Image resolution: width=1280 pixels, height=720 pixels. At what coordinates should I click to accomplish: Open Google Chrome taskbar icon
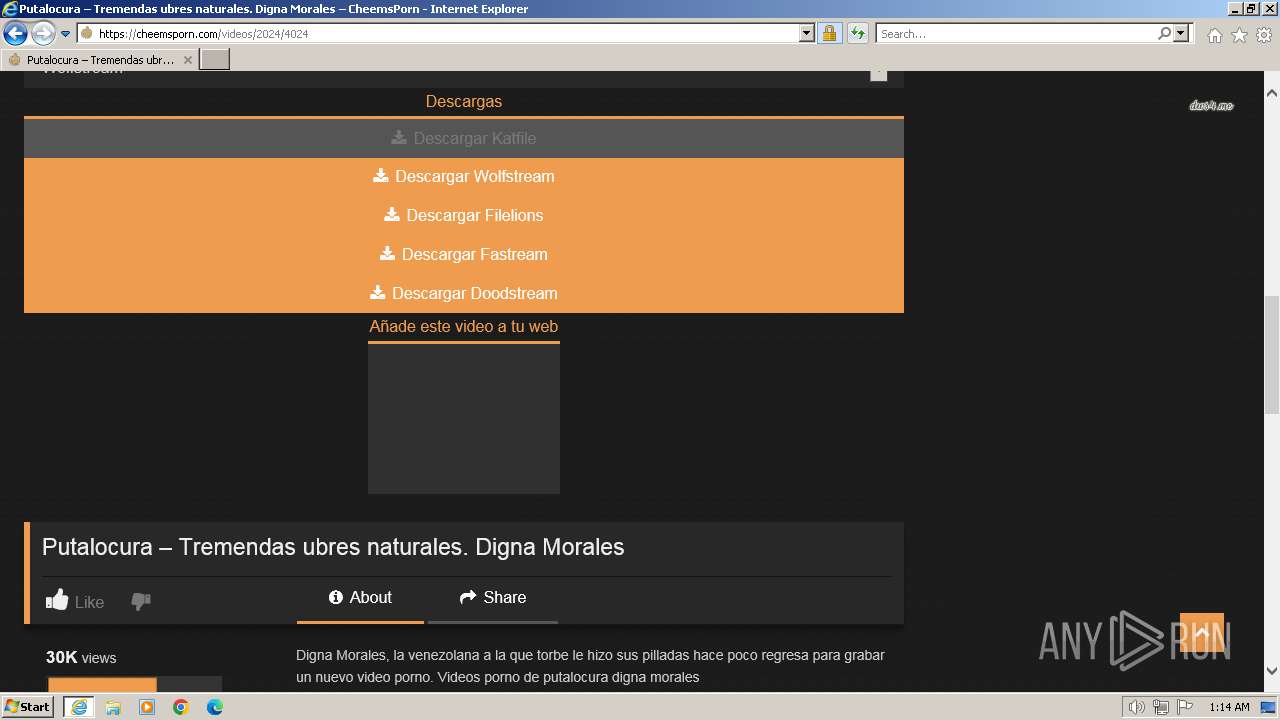181,707
